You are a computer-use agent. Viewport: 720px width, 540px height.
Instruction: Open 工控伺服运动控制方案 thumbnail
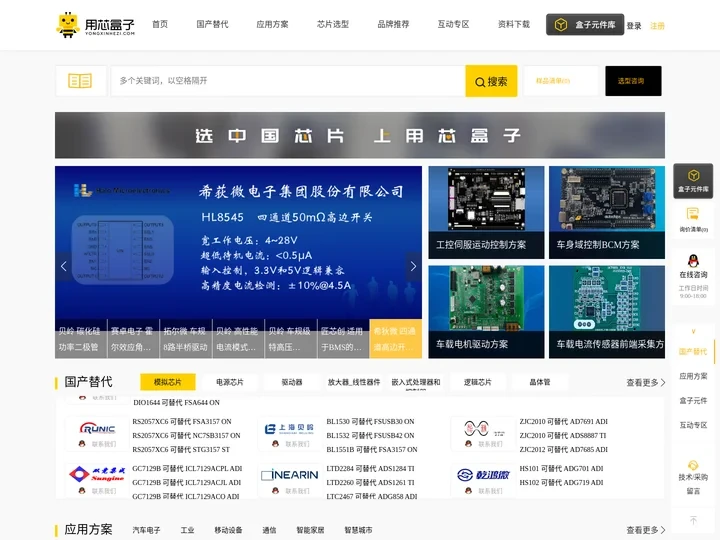[x=486, y=213]
